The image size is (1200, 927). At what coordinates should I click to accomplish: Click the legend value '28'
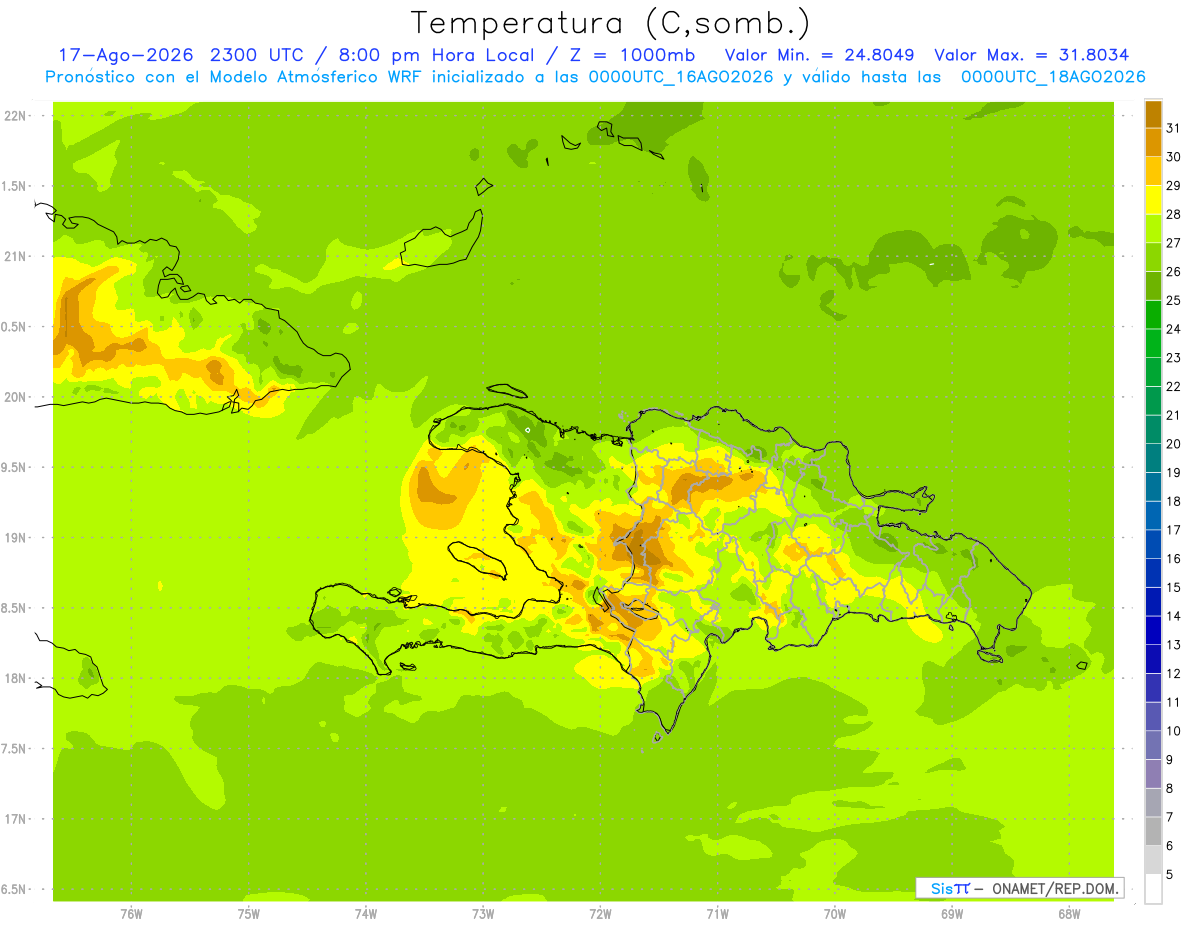pos(1174,214)
